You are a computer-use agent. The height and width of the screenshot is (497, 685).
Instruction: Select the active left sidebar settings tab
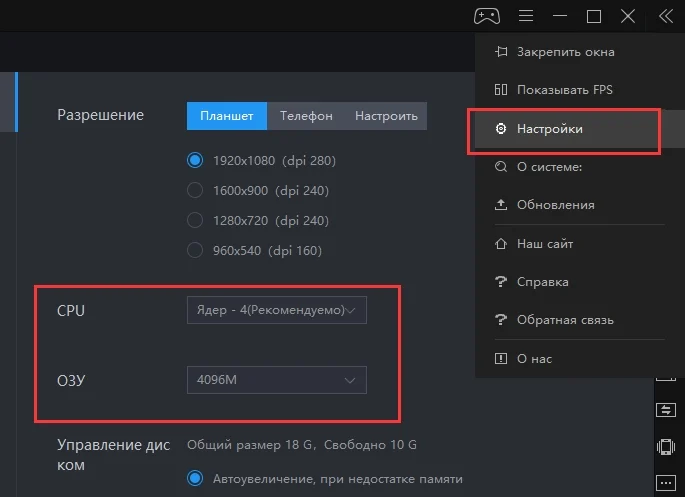pyautogui.click(x=9, y=102)
